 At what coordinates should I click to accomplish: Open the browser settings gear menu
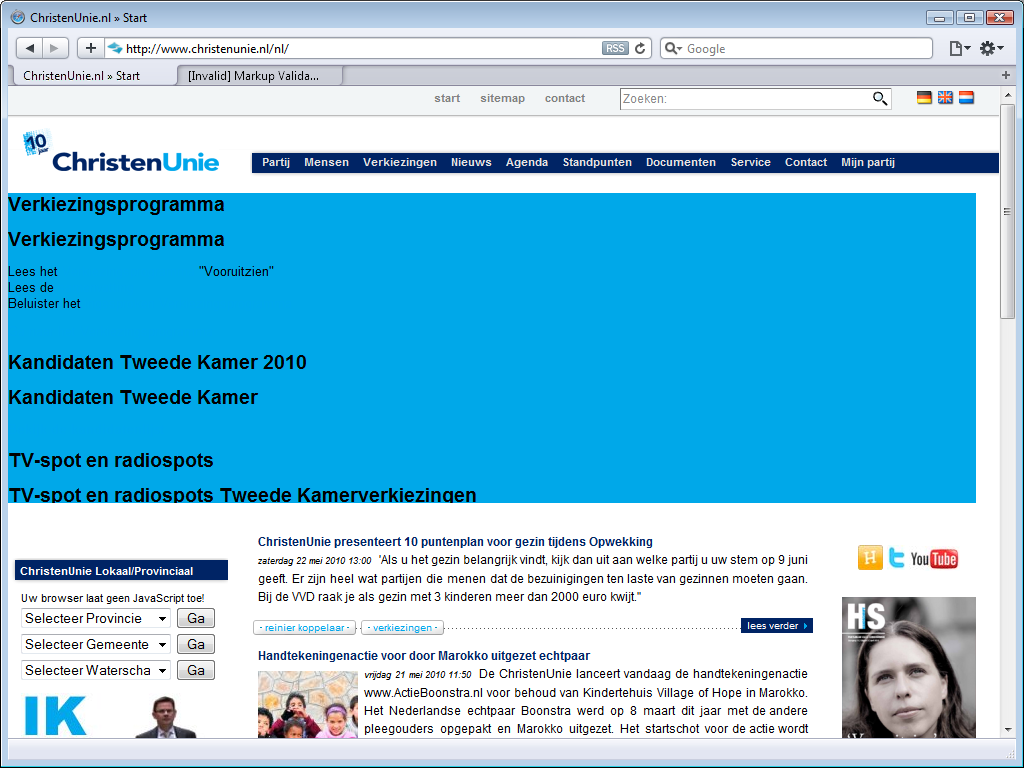tap(991, 48)
